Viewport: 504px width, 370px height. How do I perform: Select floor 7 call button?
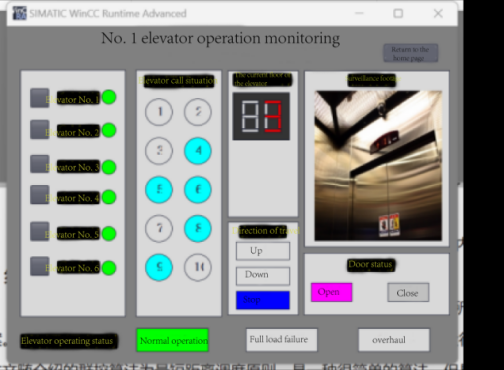159,229
